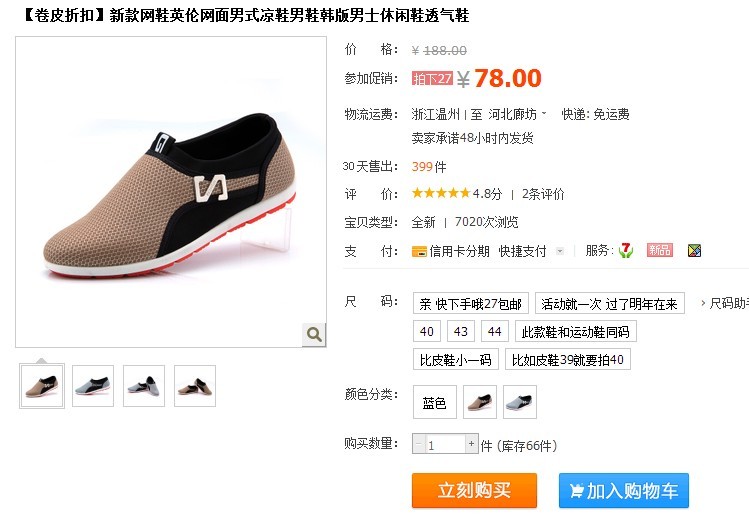Click the 7-day return service icon
The image size is (749, 519).
626,250
